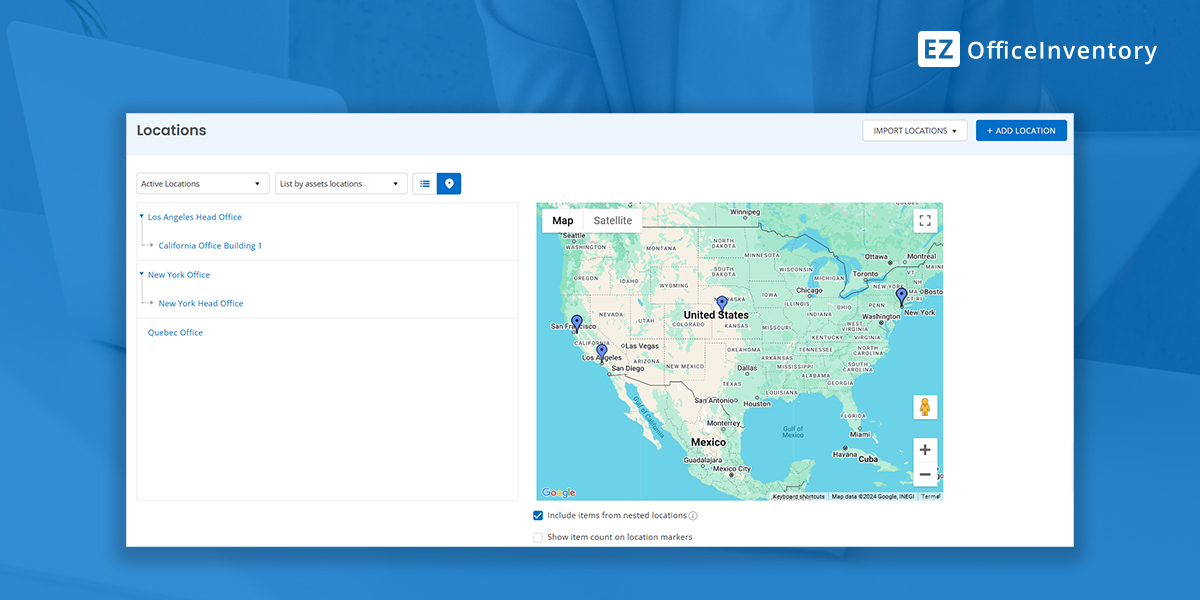Image resolution: width=1200 pixels, height=600 pixels.
Task: Uncheck Include items from nested locations
Action: [538, 516]
